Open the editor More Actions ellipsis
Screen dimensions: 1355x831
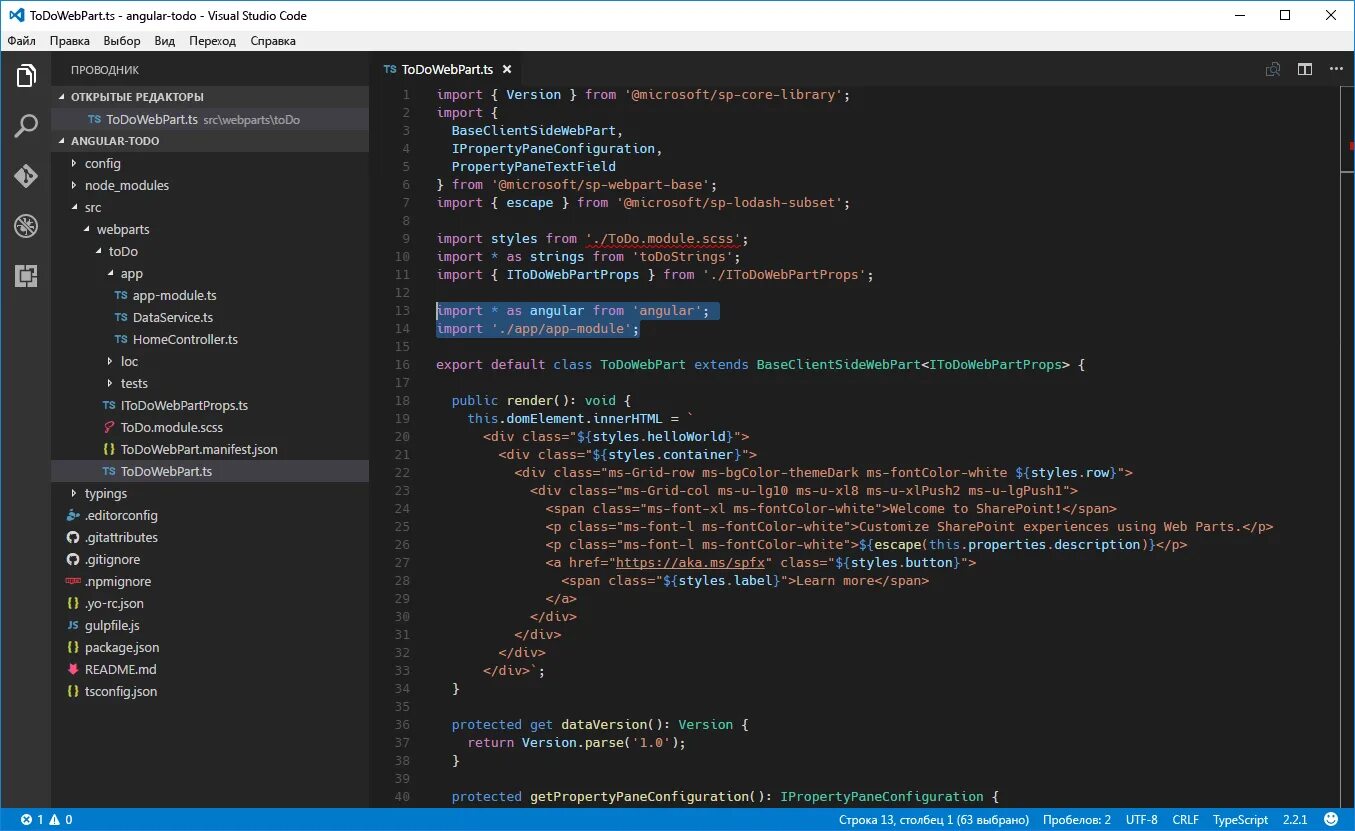click(1336, 69)
